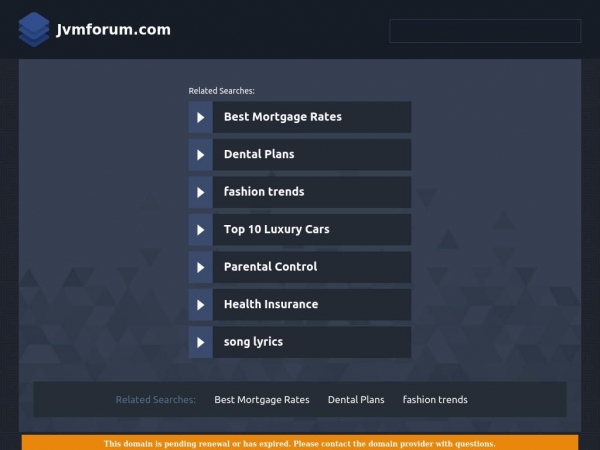Screen dimensions: 600x450
Task: Focus the search box in header
Action: click(x=485, y=31)
